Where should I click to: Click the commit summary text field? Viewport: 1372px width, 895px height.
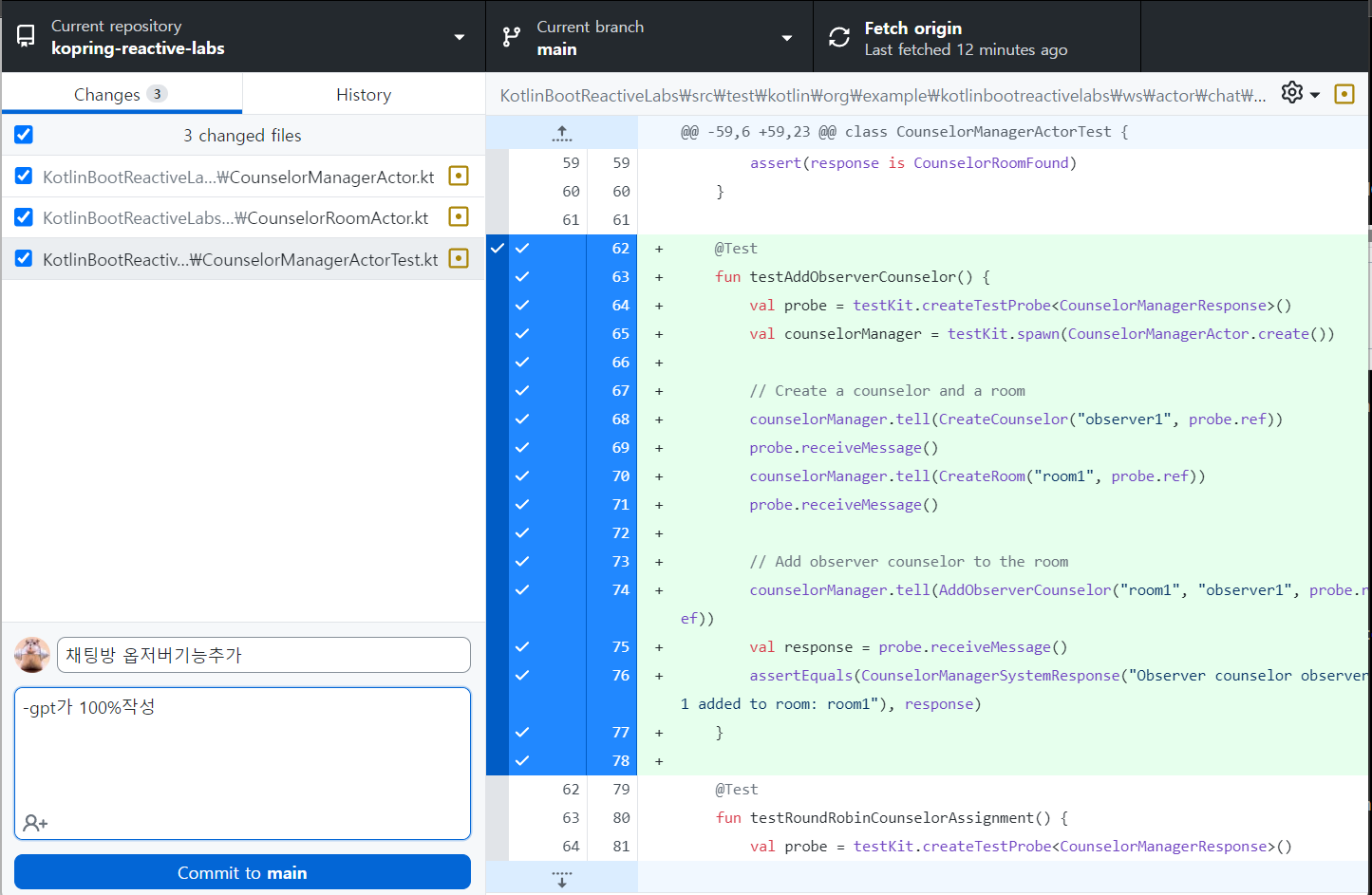pos(263,655)
